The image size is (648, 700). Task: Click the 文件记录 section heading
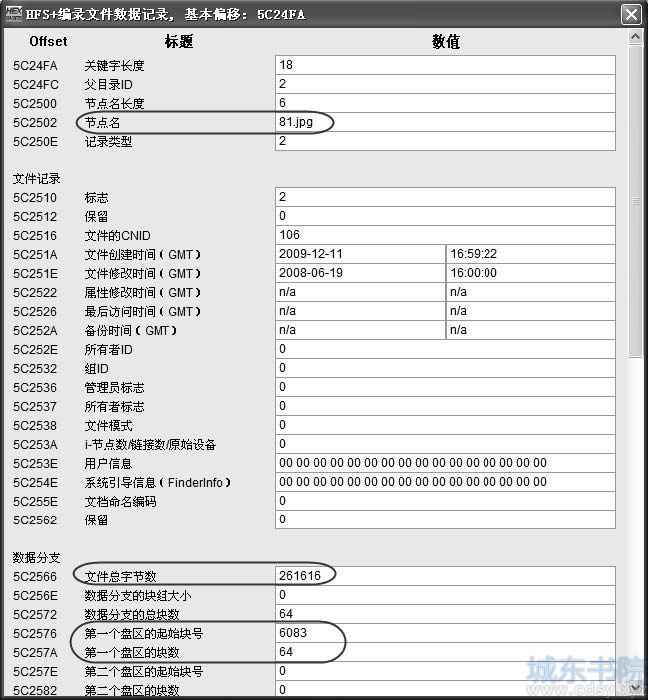click(36, 179)
